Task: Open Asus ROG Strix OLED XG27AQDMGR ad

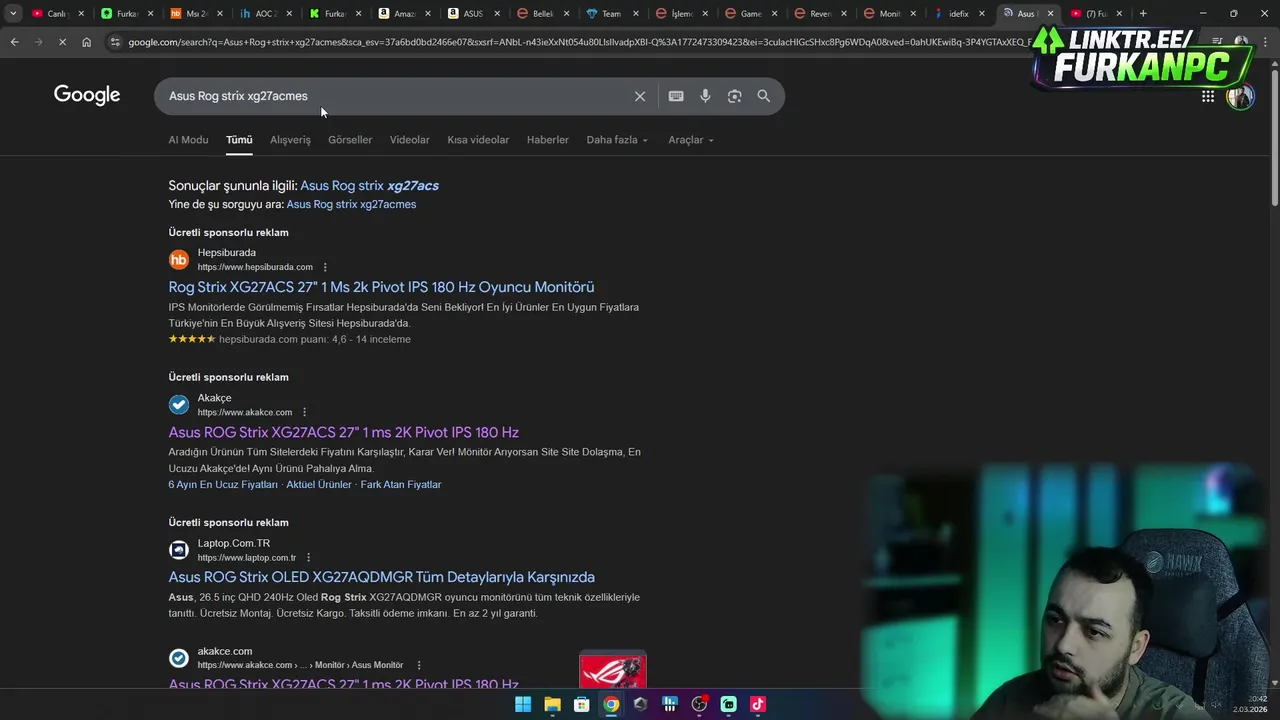Action: pos(381,577)
